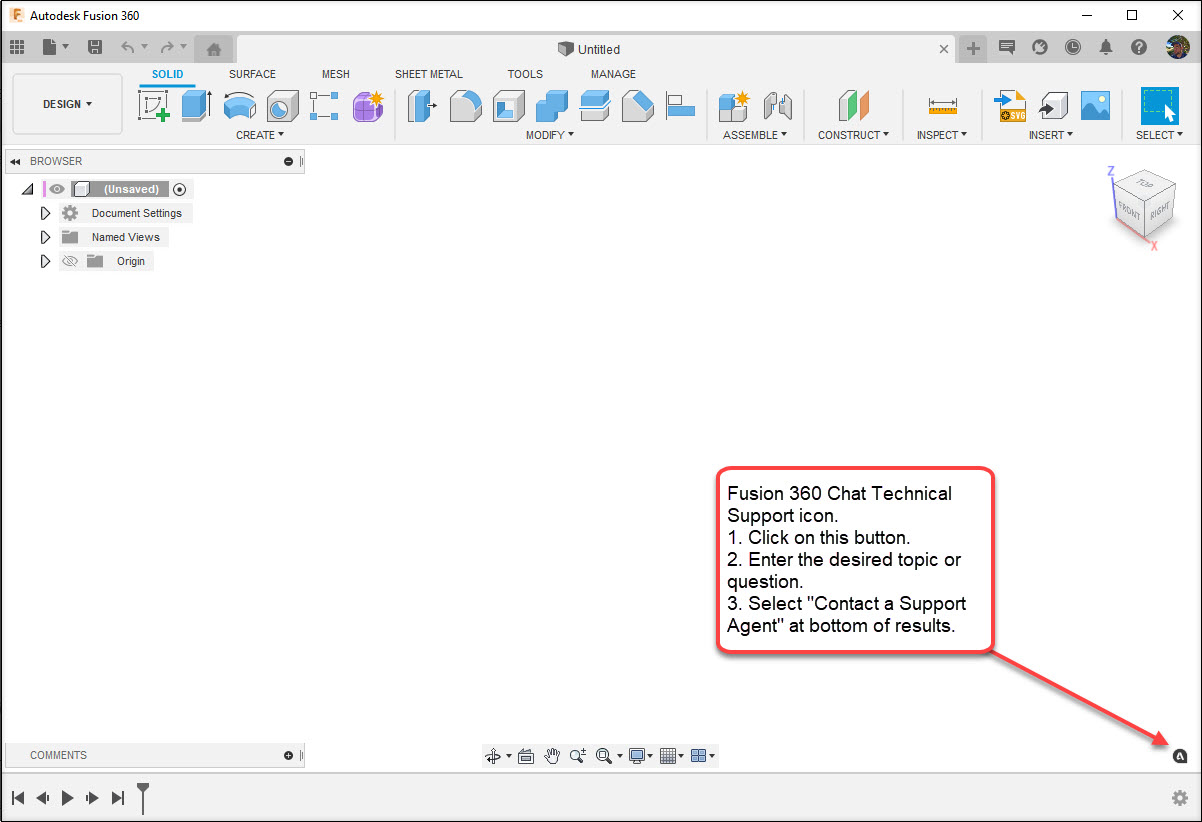Open the SURFACE ribbon tab
This screenshot has height=822, width=1202.
pos(252,74)
